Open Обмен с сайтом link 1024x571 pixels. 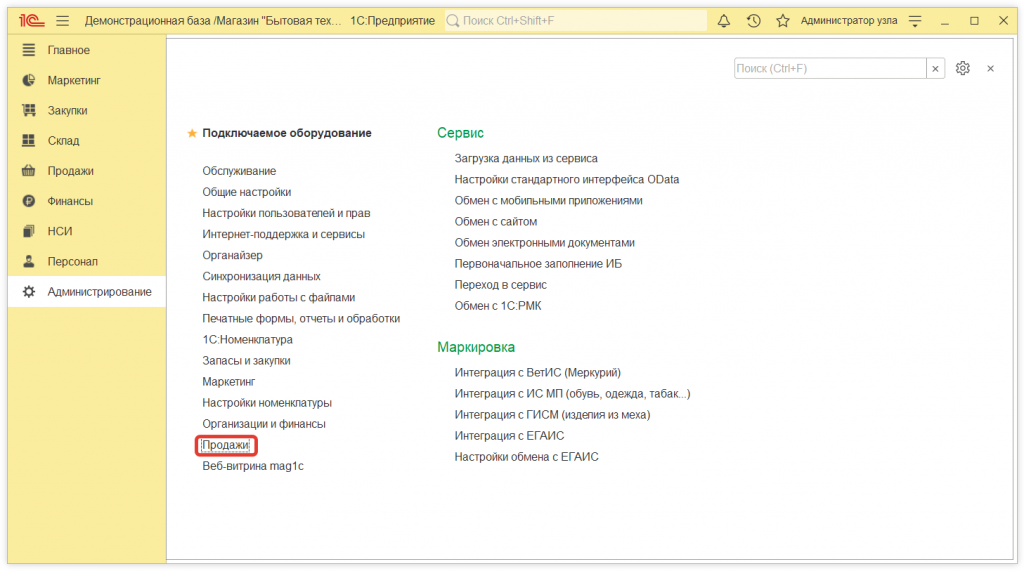tap(495, 221)
